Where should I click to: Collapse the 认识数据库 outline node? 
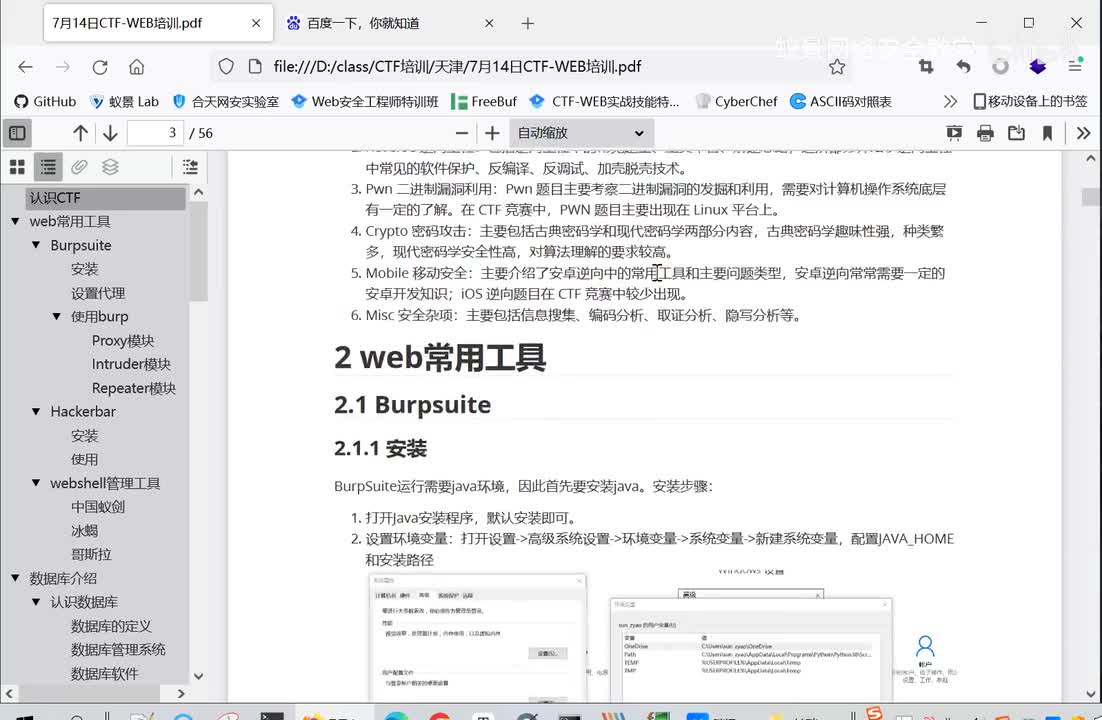pyautogui.click(x=36, y=602)
